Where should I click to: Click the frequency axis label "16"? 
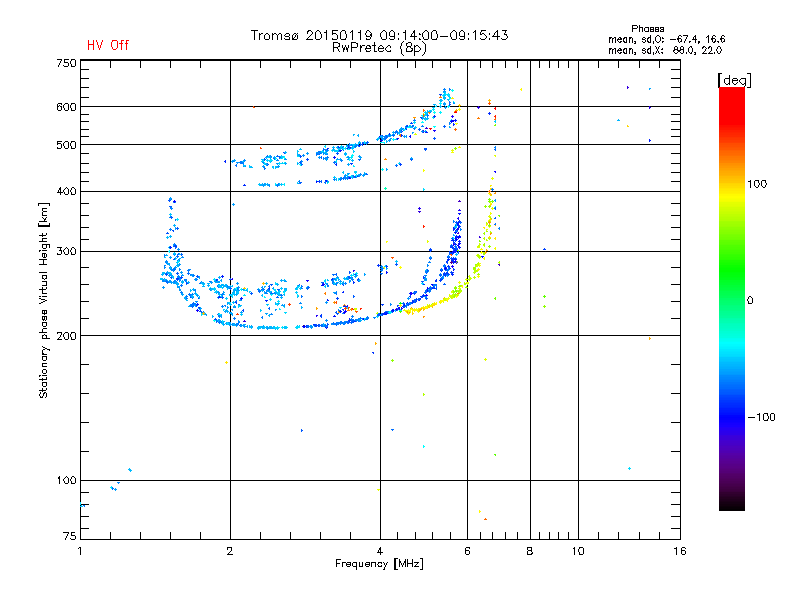pyautogui.click(x=680, y=551)
